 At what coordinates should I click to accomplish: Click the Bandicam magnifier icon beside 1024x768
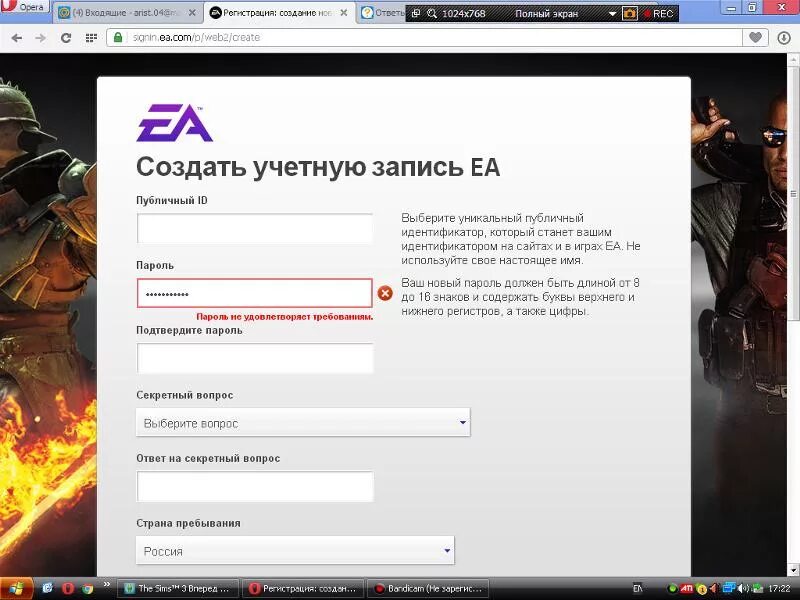coord(432,14)
